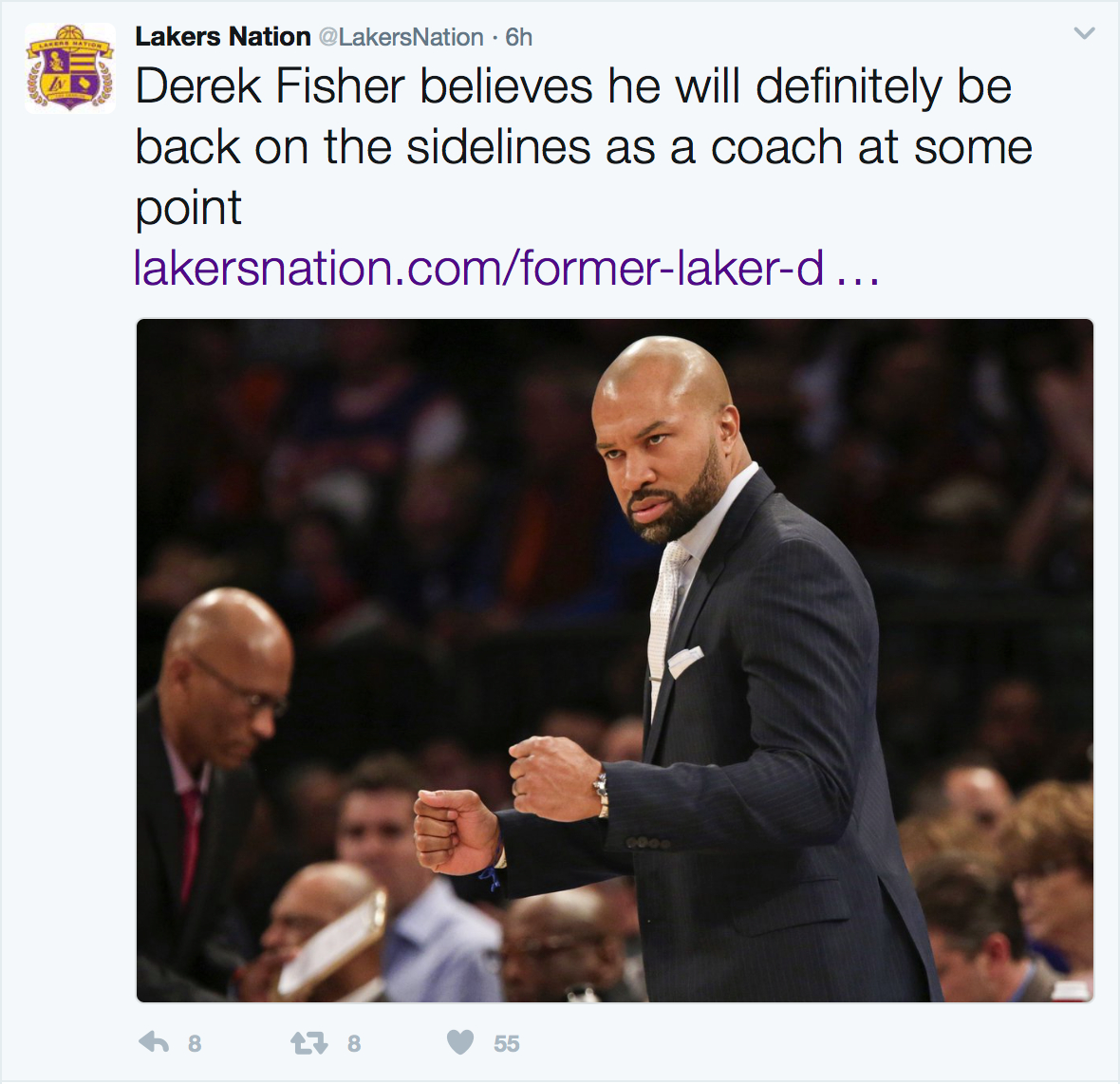Viewport: 1120px width, 1084px height.
Task: Click the reply count of 8
Action: pos(195,1044)
